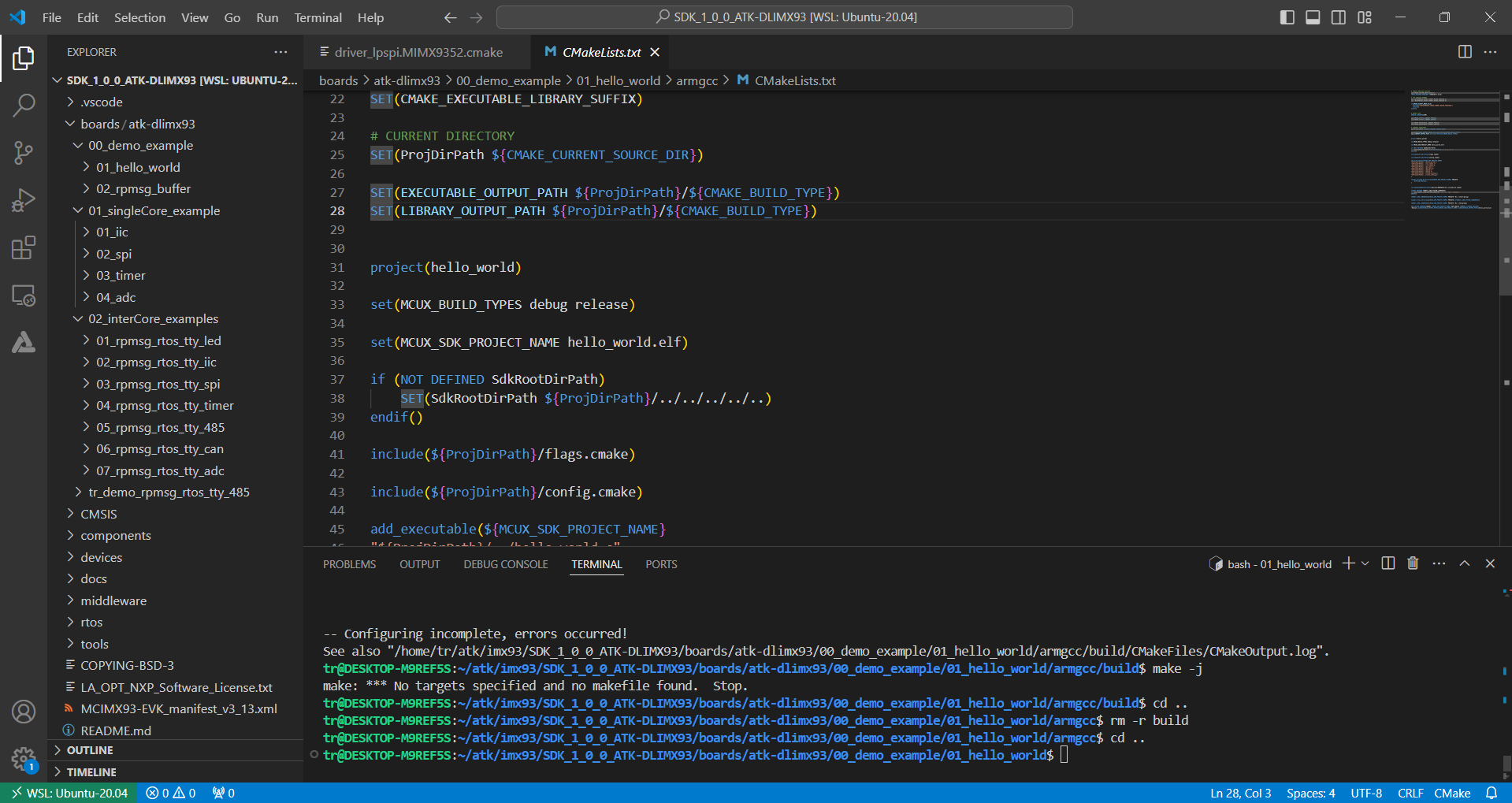Click Spaces: 4 indentation setting
The width and height of the screenshot is (1512, 803).
coord(1310,794)
